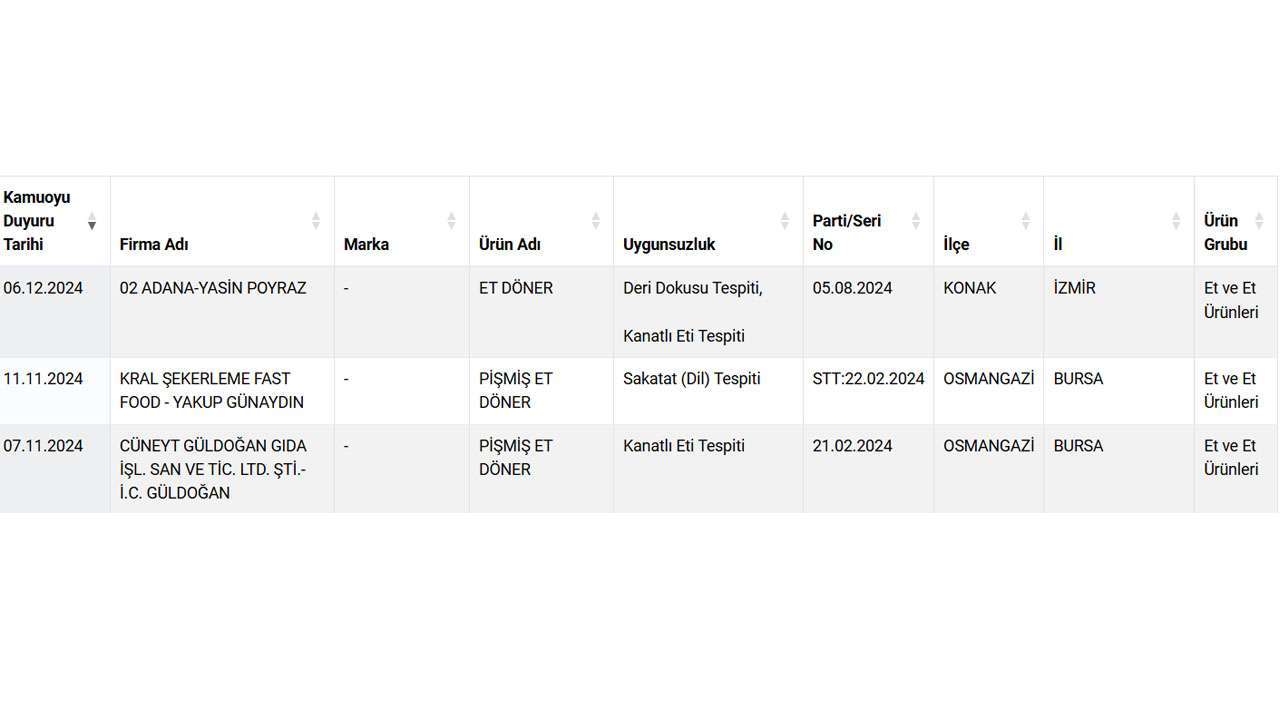
Task: Click sort icon in Marka column
Action: tap(451, 221)
